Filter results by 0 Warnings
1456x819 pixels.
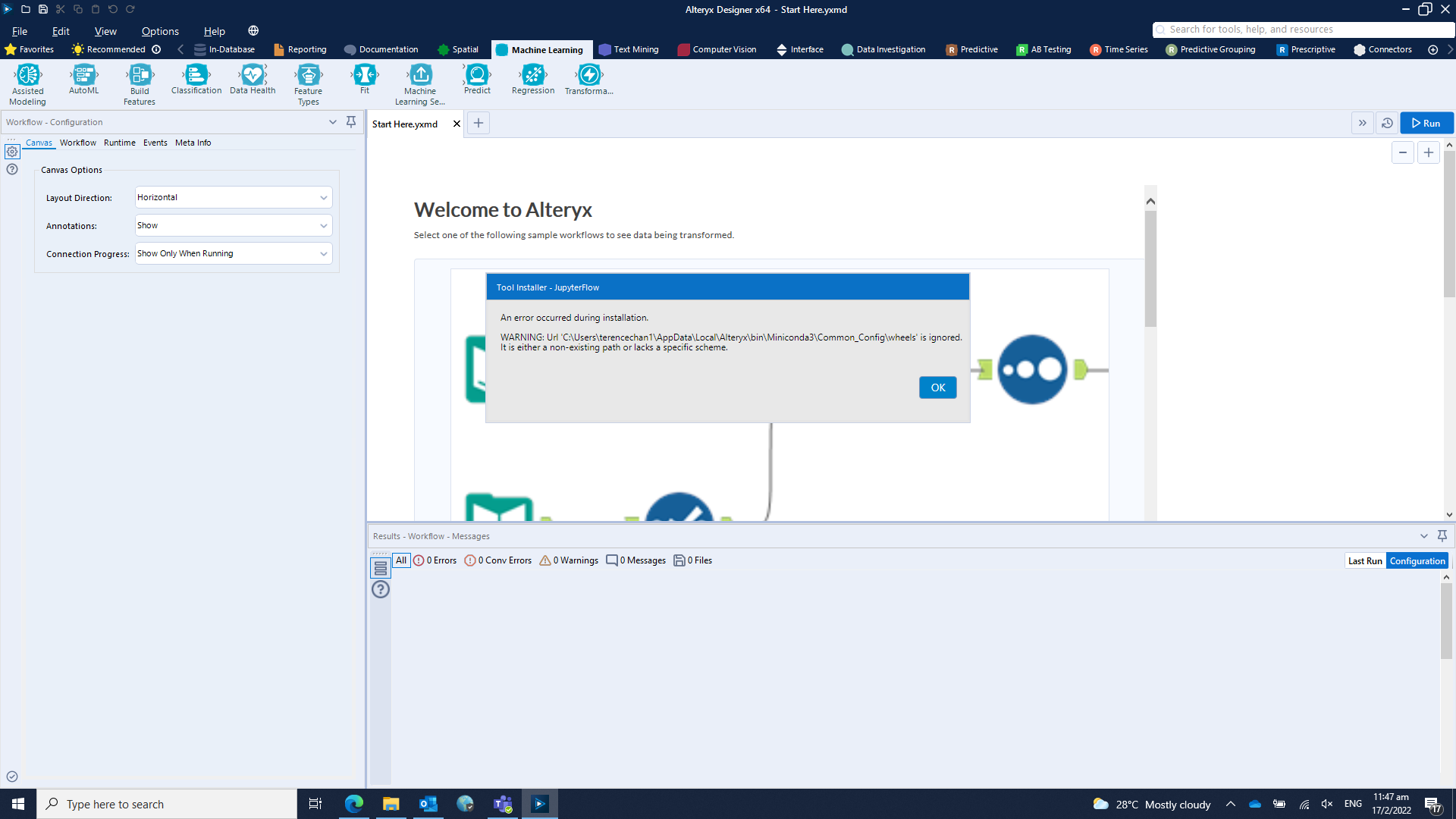[568, 560]
